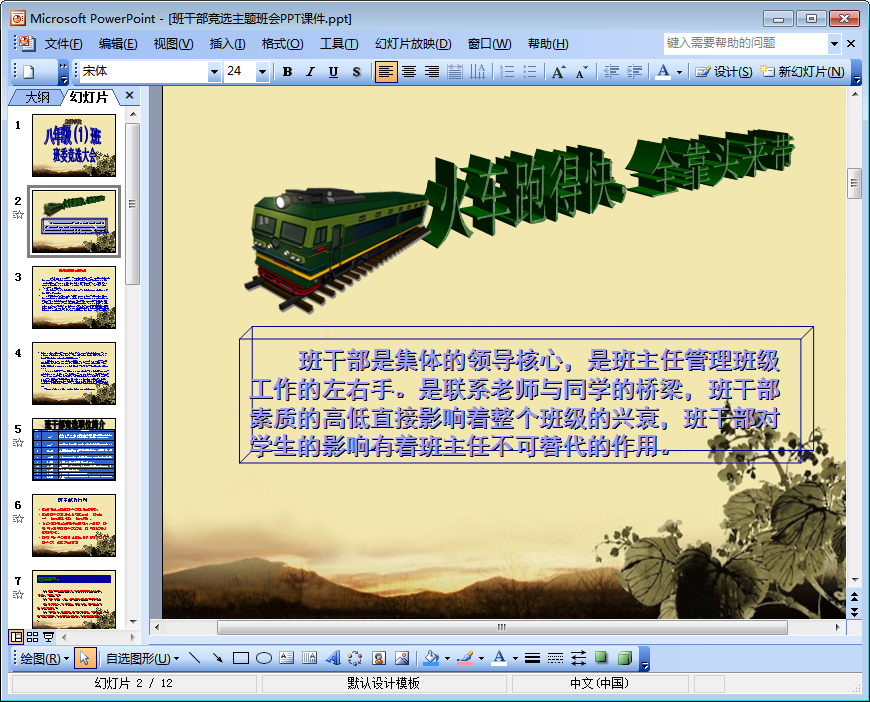The width and height of the screenshot is (870, 702).
Task: Apply font color from formatting toolbar
Action: (663, 72)
